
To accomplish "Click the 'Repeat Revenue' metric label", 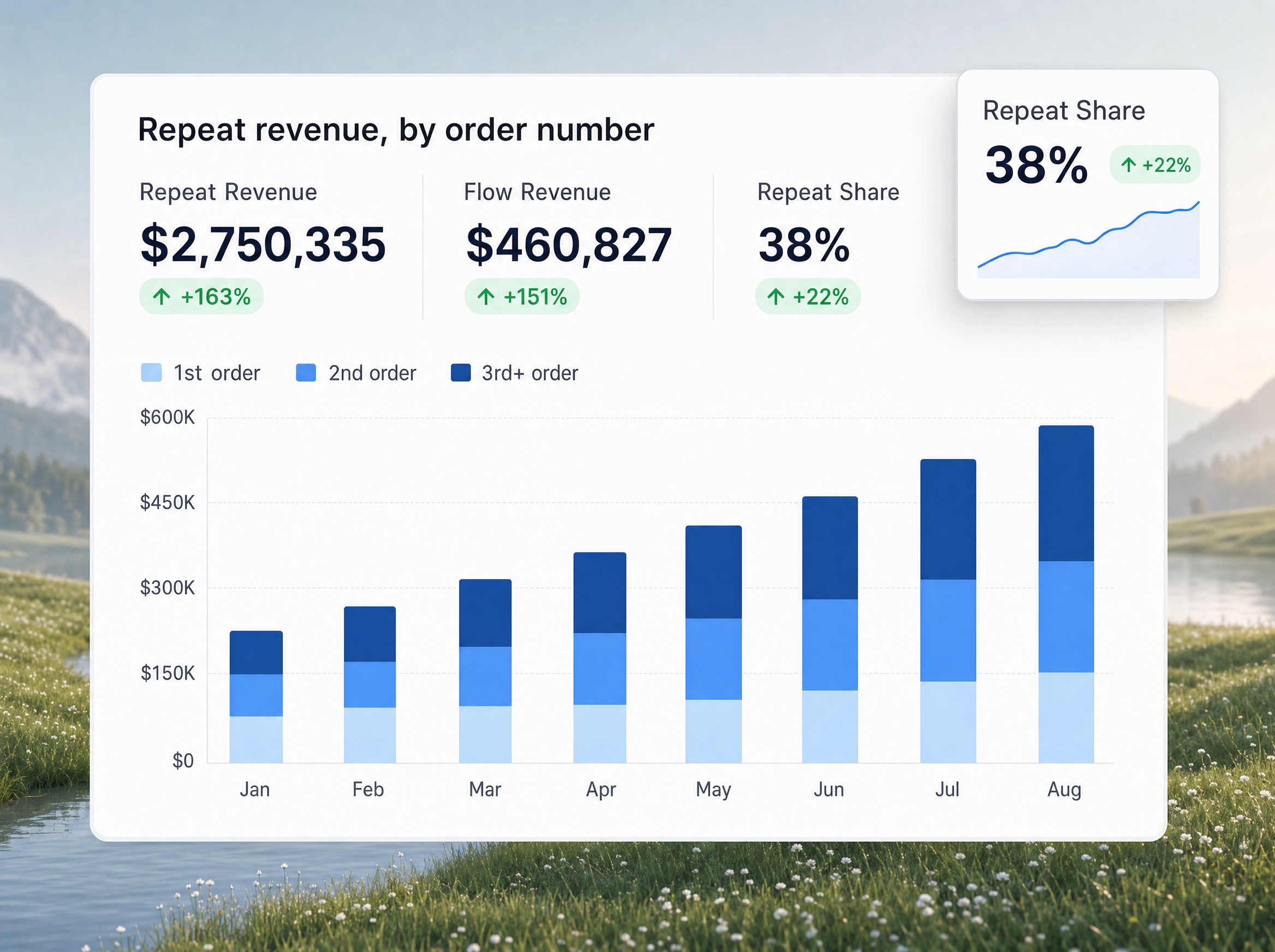I will pyautogui.click(x=228, y=192).
